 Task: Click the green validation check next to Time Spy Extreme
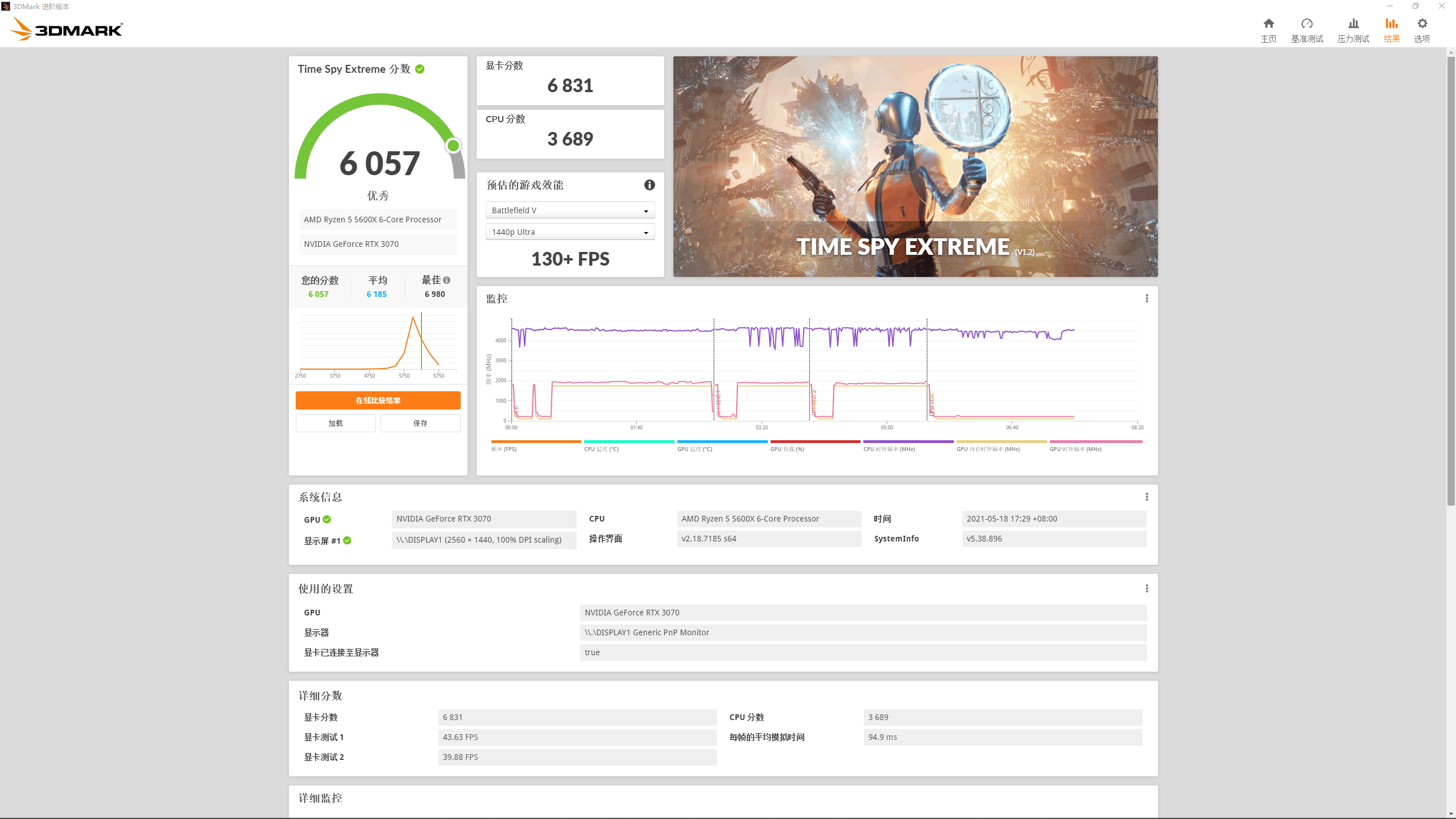point(420,69)
